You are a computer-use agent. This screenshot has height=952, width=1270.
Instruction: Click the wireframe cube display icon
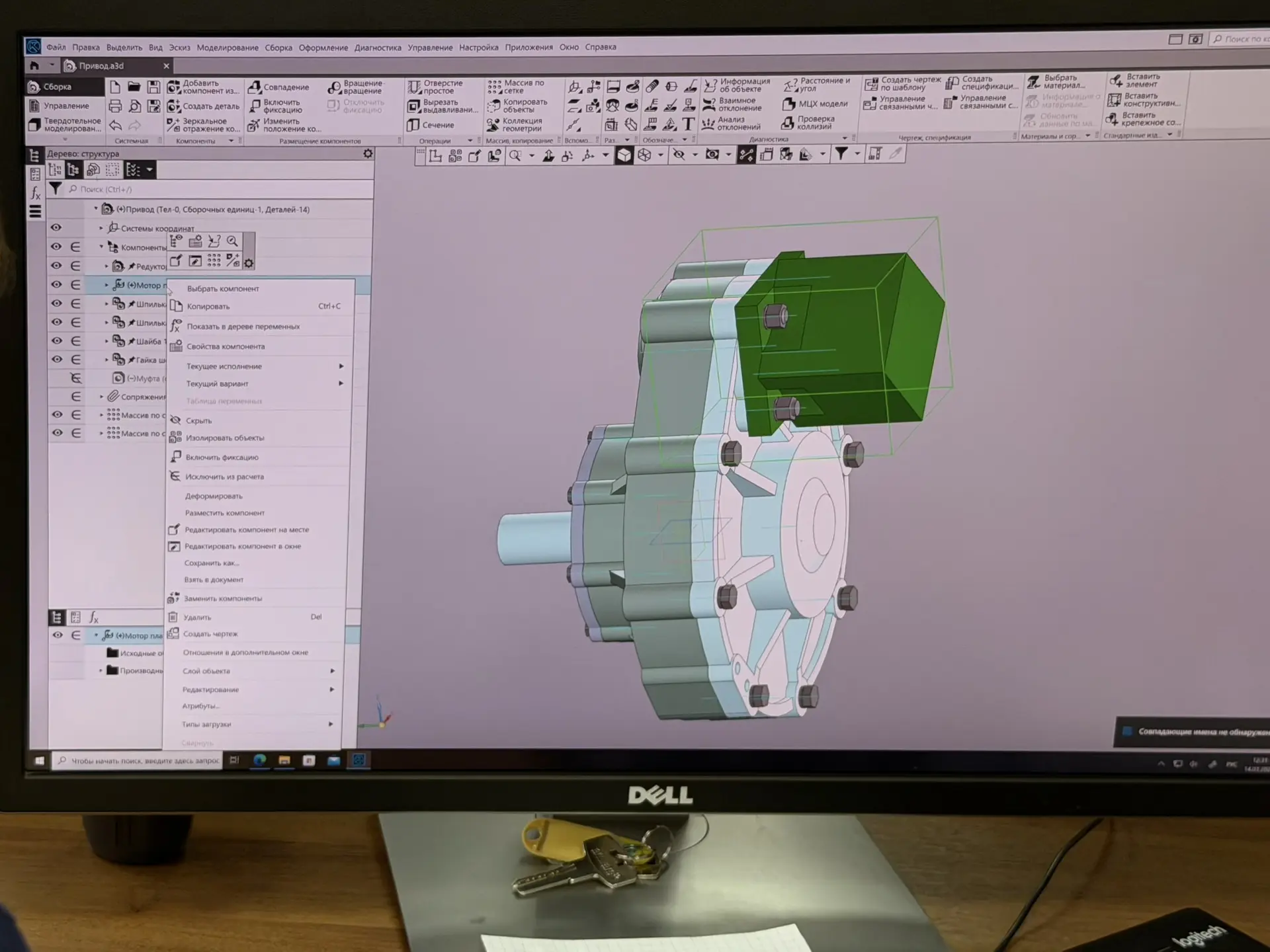pyautogui.click(x=644, y=155)
